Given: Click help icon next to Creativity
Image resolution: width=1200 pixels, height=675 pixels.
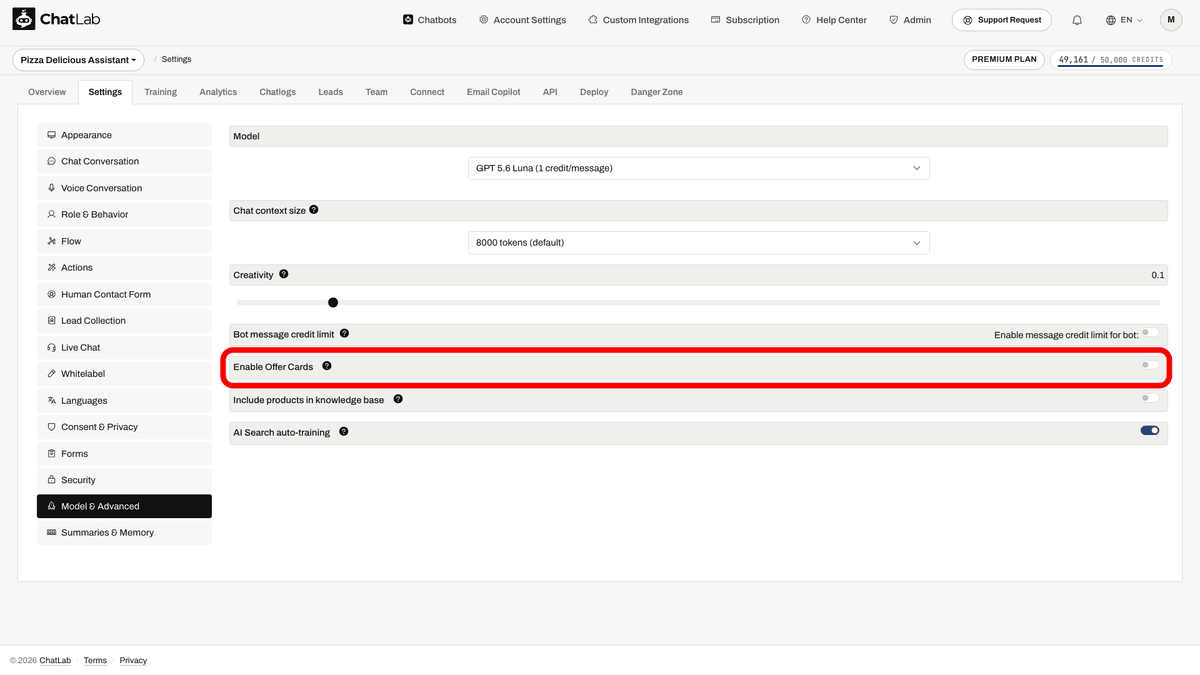Looking at the screenshot, I should click(284, 274).
